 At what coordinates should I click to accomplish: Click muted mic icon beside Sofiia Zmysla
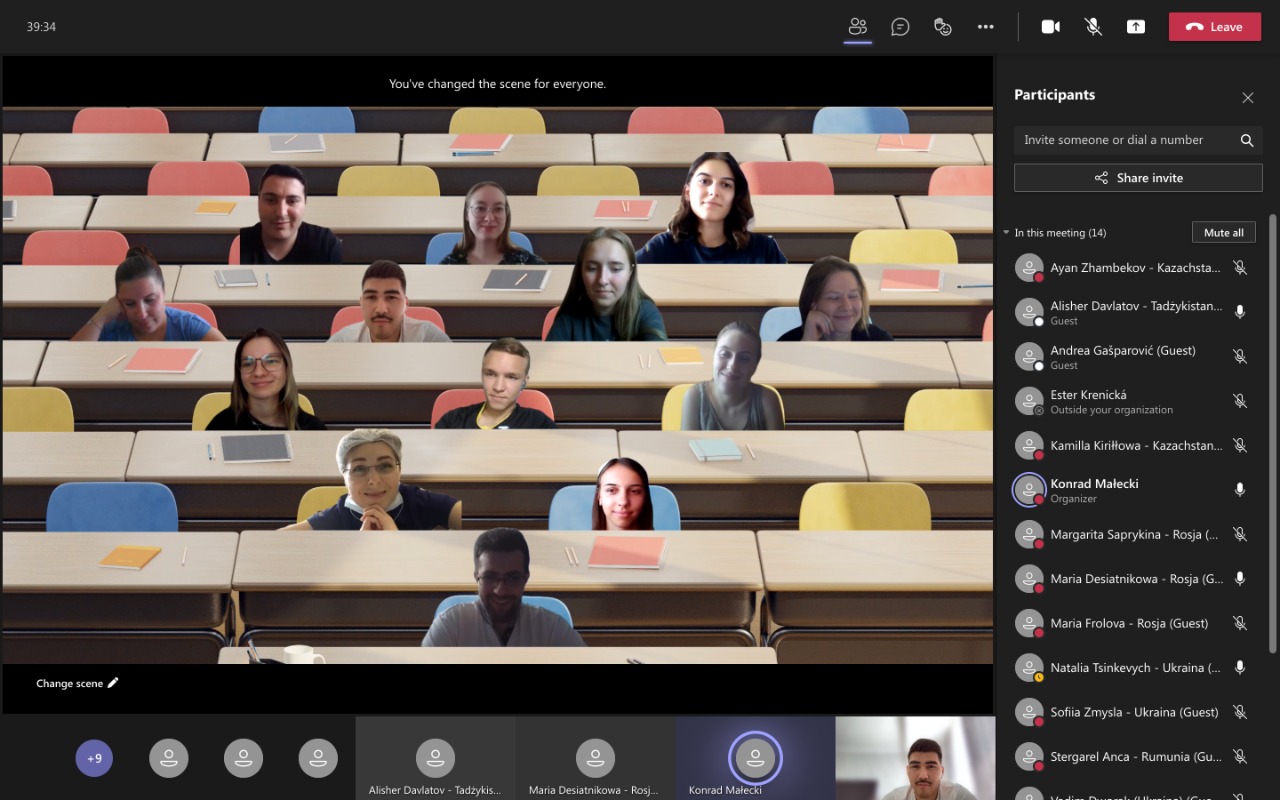[x=1240, y=712]
